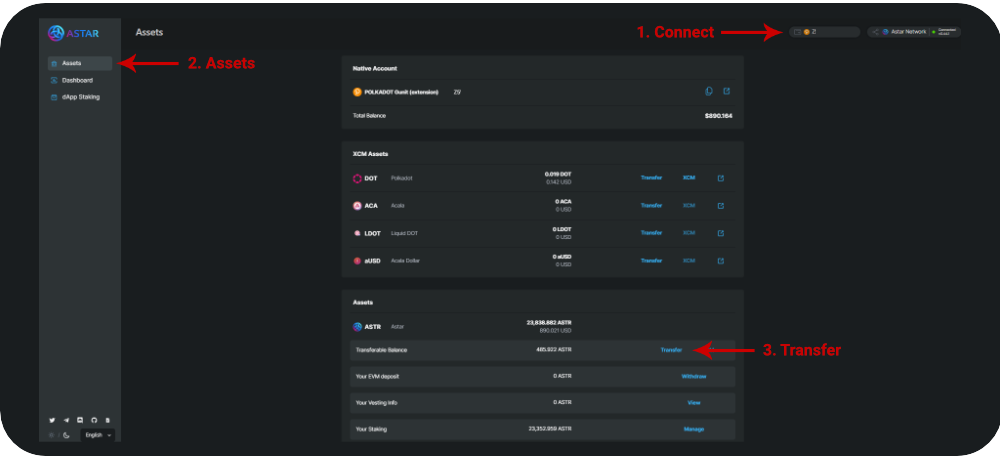This screenshot has height=460, width=1000.
Task: Copy the native account address
Action: (x=709, y=91)
